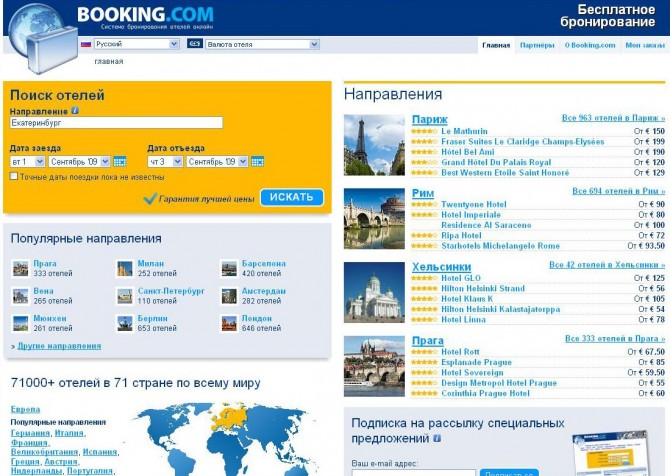Open check-out month dropdown Сентябрь '09

point(217,162)
